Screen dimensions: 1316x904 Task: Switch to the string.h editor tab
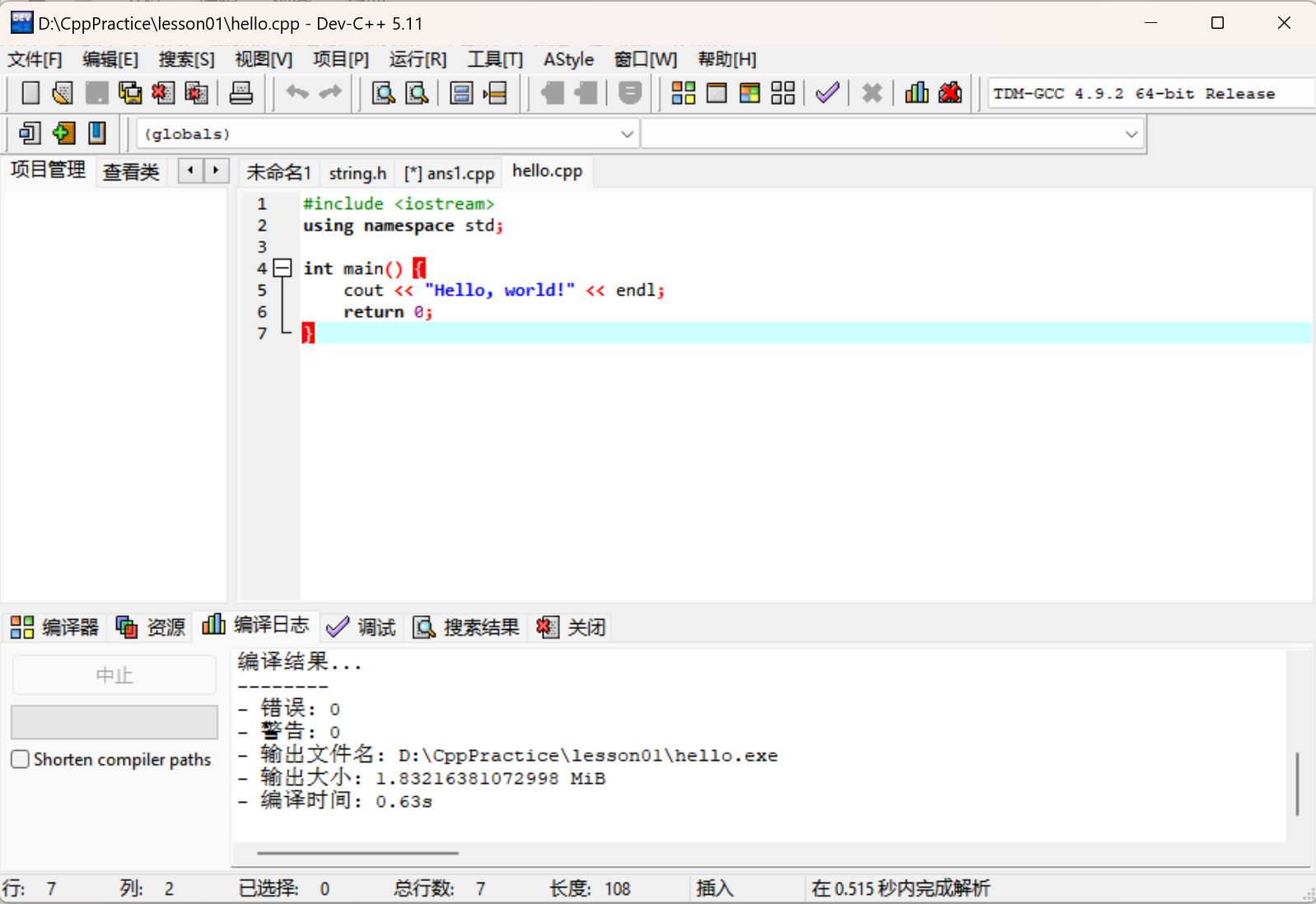357,173
